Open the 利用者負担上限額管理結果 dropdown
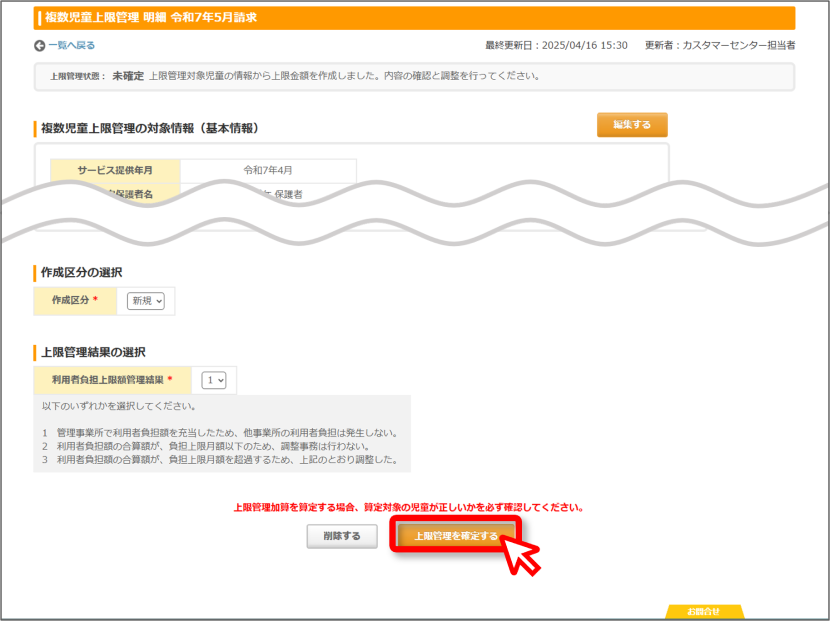The image size is (830, 621). (x=214, y=380)
